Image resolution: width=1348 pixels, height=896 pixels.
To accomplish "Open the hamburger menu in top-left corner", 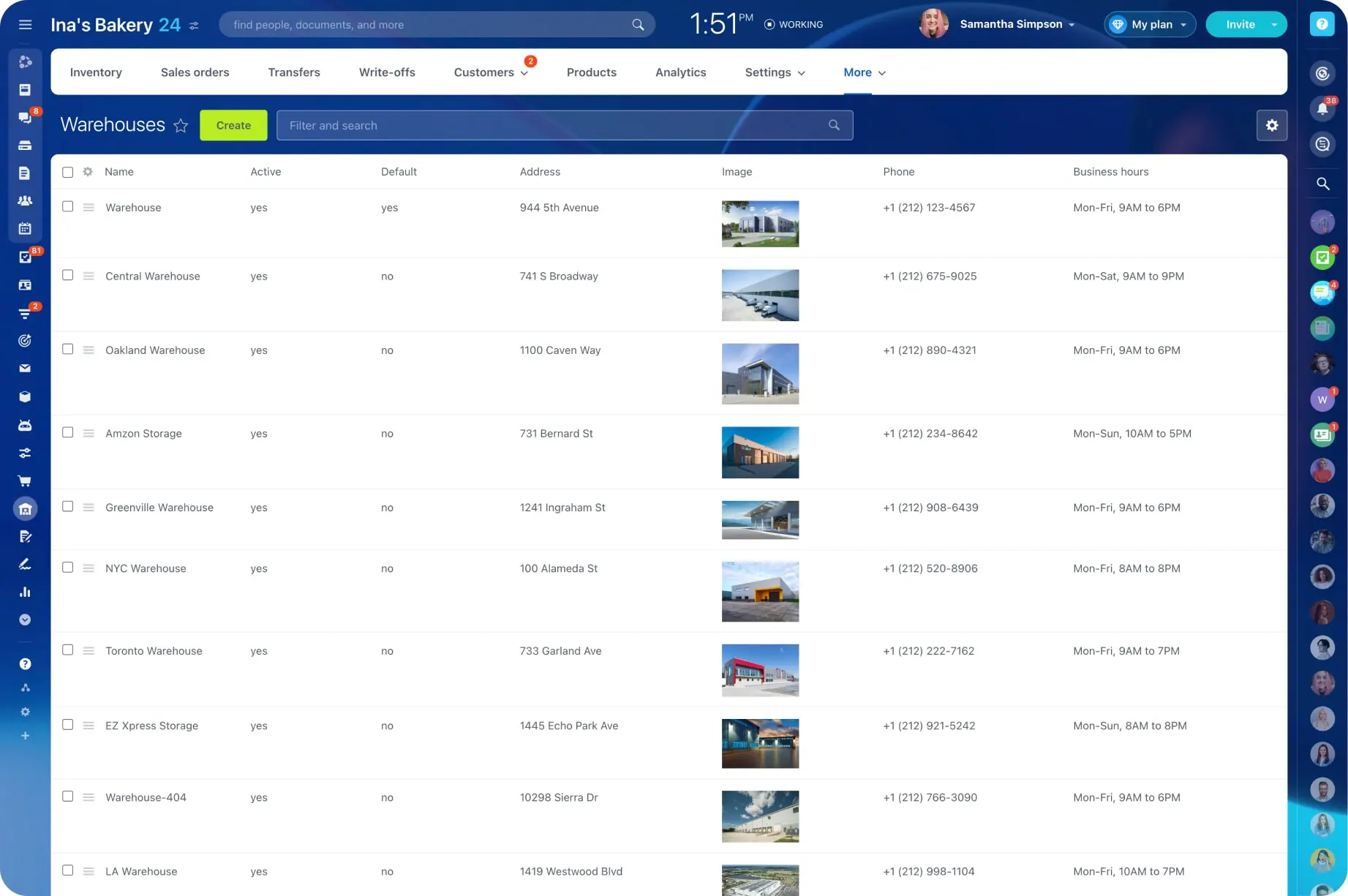I will 25,25.
